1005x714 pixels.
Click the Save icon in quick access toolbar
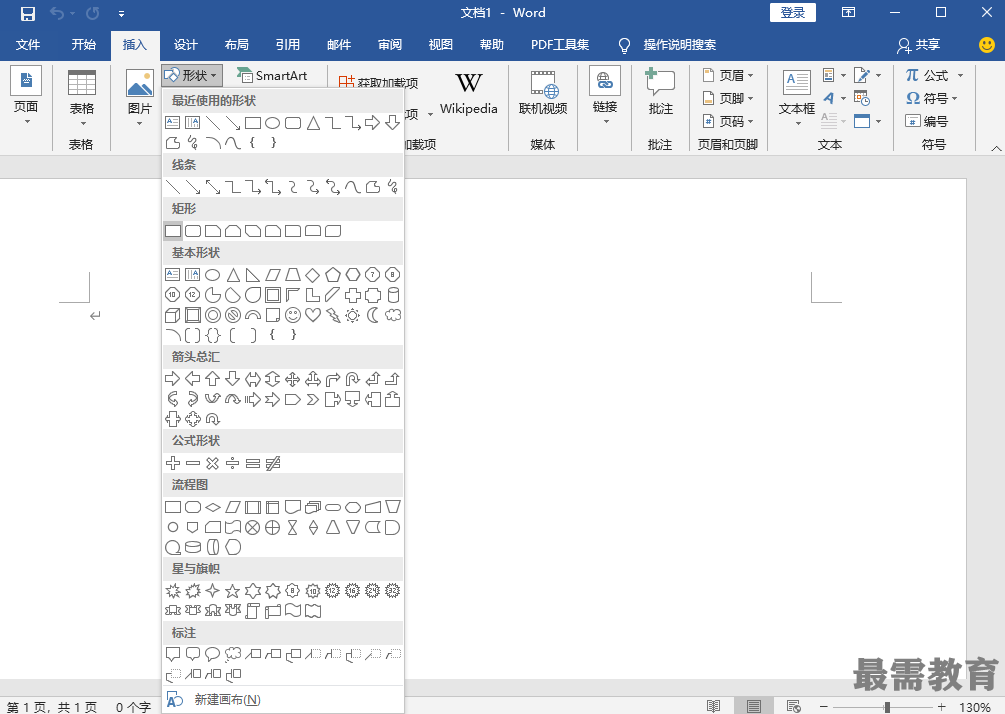coord(28,13)
